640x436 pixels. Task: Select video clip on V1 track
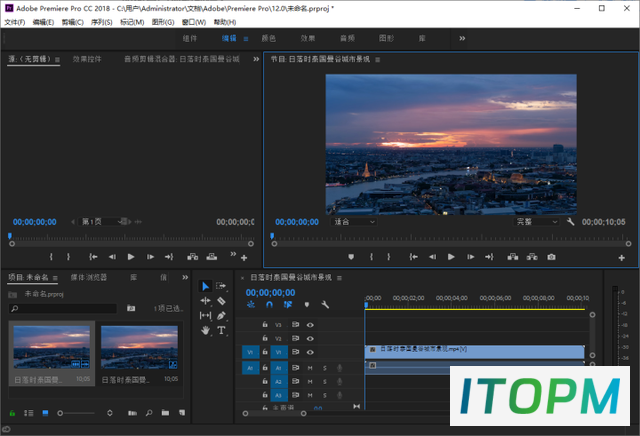[x=475, y=352]
